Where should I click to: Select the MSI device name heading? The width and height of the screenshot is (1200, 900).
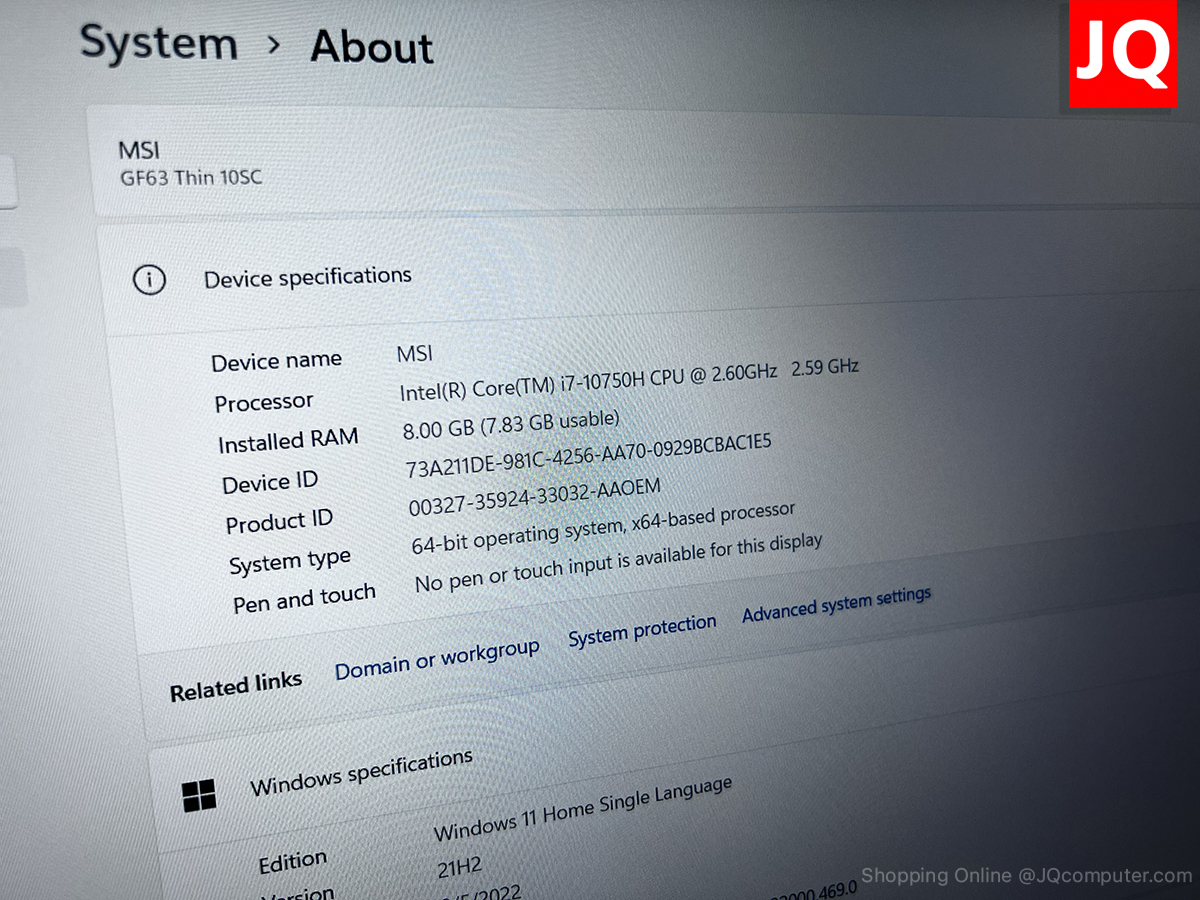(139, 151)
